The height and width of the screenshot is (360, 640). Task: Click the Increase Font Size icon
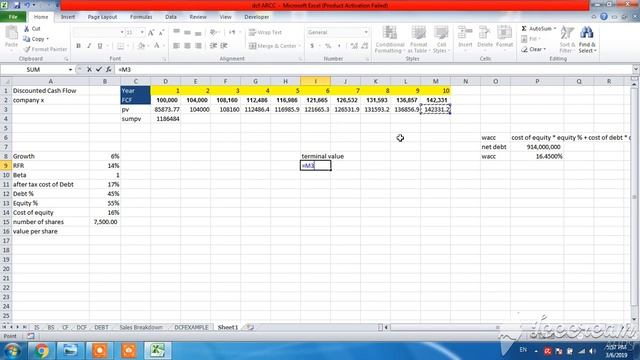click(151, 32)
